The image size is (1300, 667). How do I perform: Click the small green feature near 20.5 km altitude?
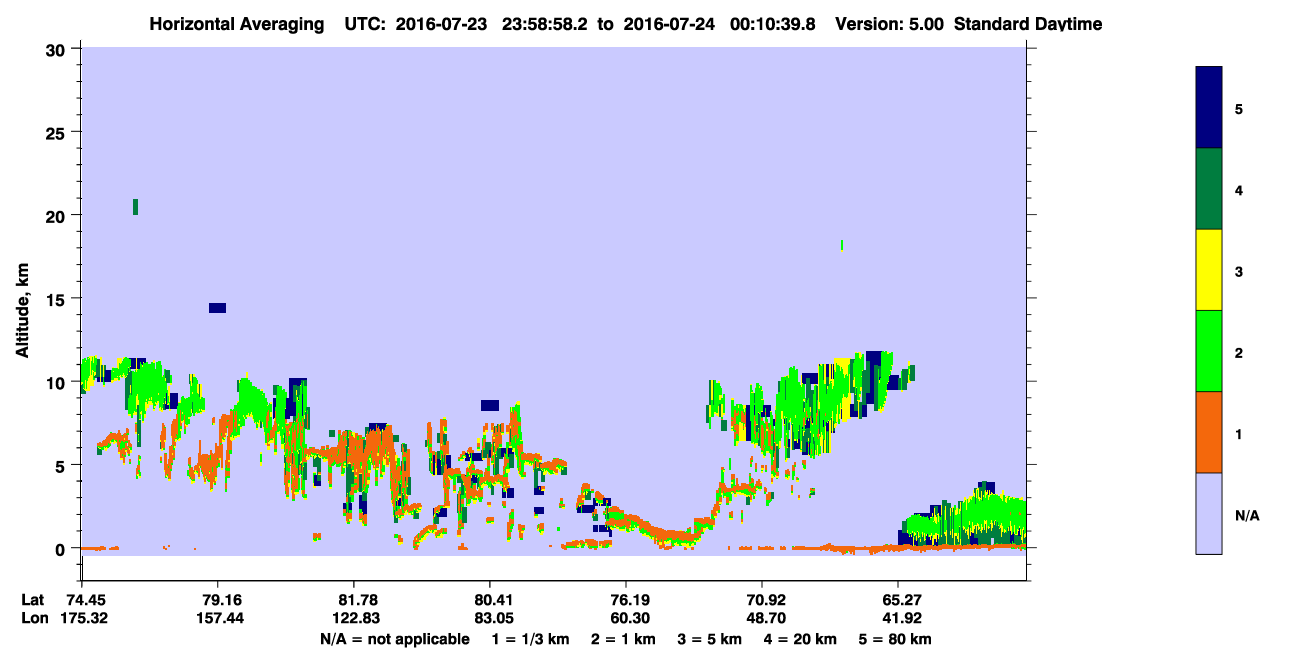click(x=135, y=207)
